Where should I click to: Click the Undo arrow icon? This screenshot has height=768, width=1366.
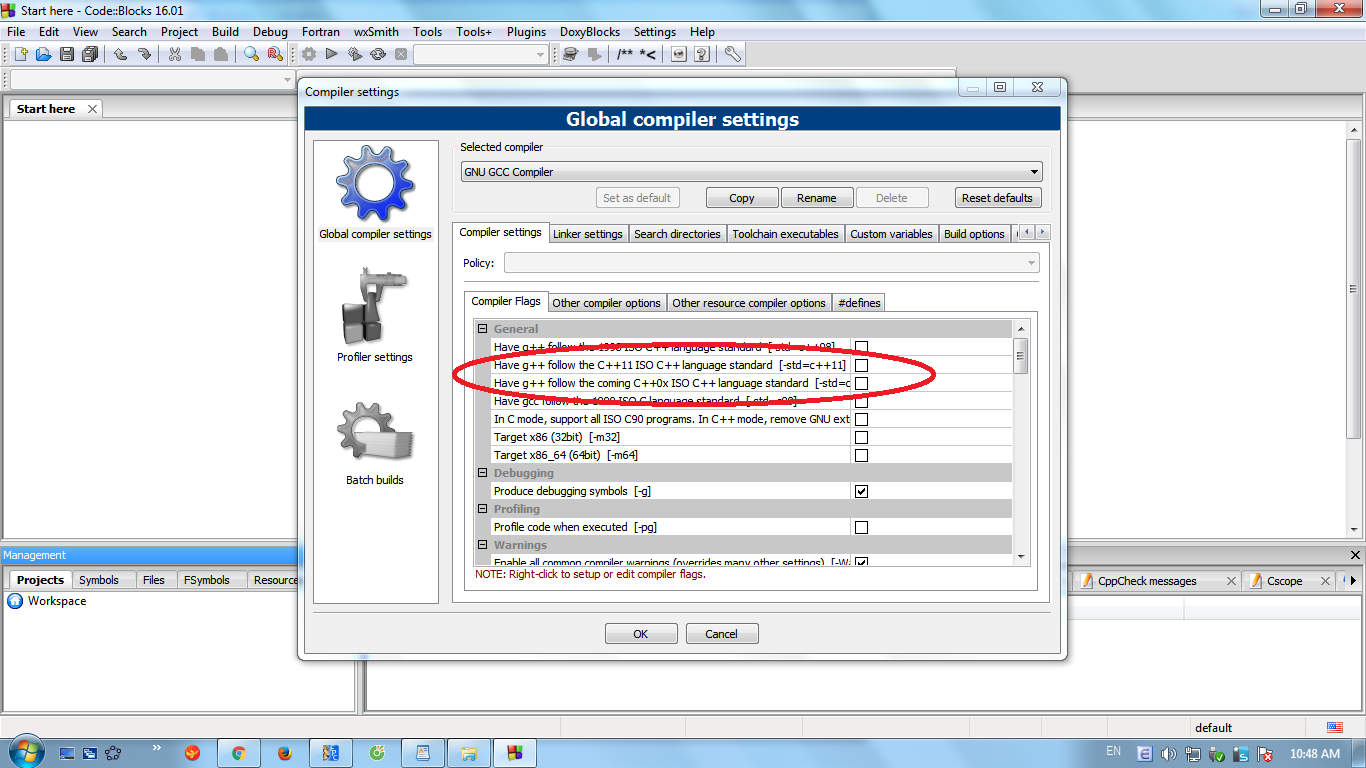click(x=120, y=54)
